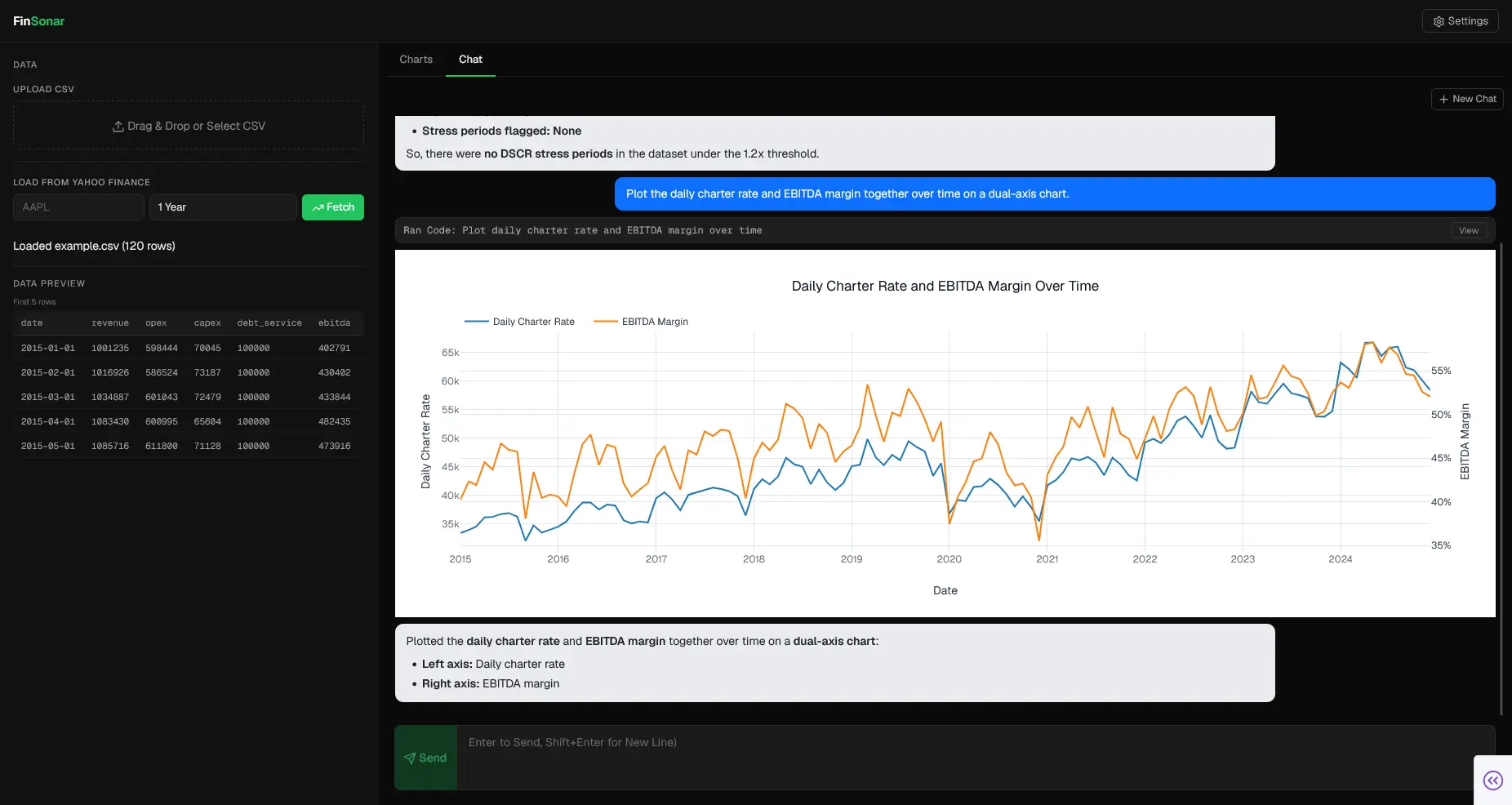Click the 'EBITDA Margin' right axis title
Screen dimensions: 1512x805
tap(1465, 442)
